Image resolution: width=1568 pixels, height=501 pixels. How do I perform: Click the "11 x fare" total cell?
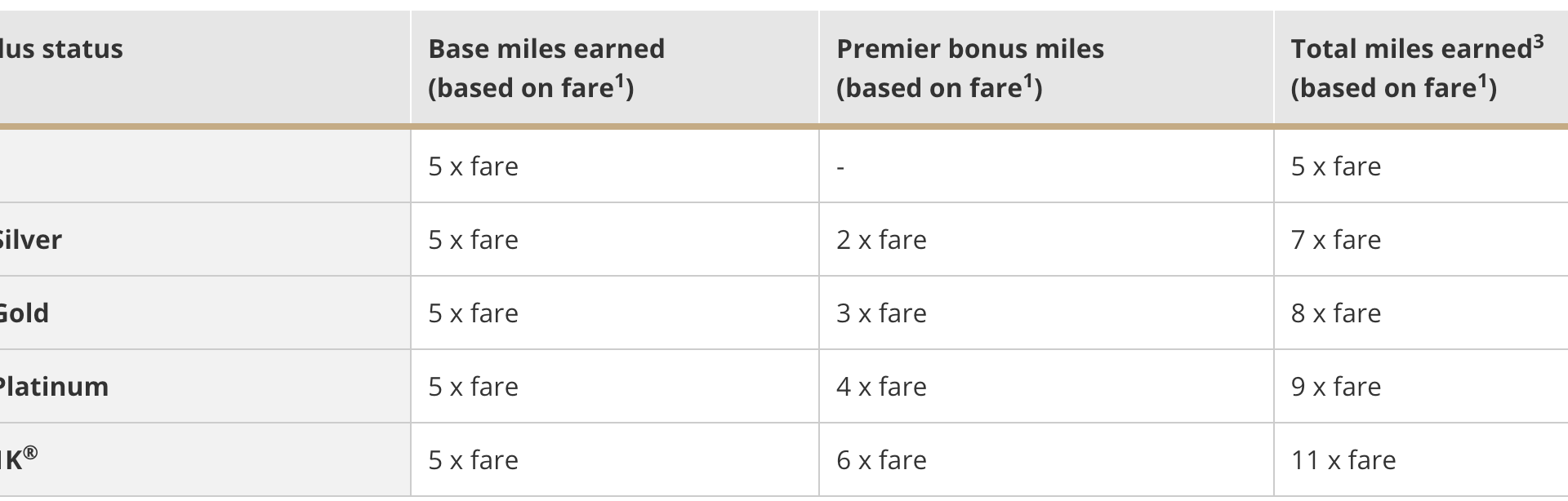click(x=1343, y=460)
